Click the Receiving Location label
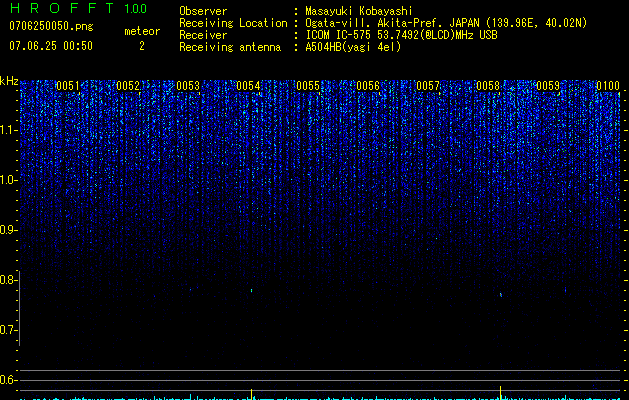The image size is (629, 400). 233,23
